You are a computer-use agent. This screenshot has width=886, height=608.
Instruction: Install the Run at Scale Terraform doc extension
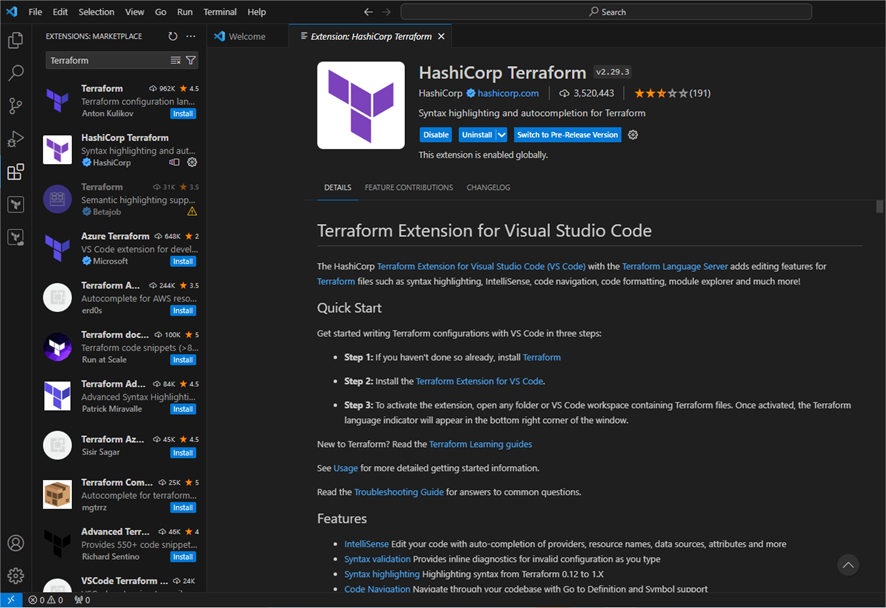[183, 359]
